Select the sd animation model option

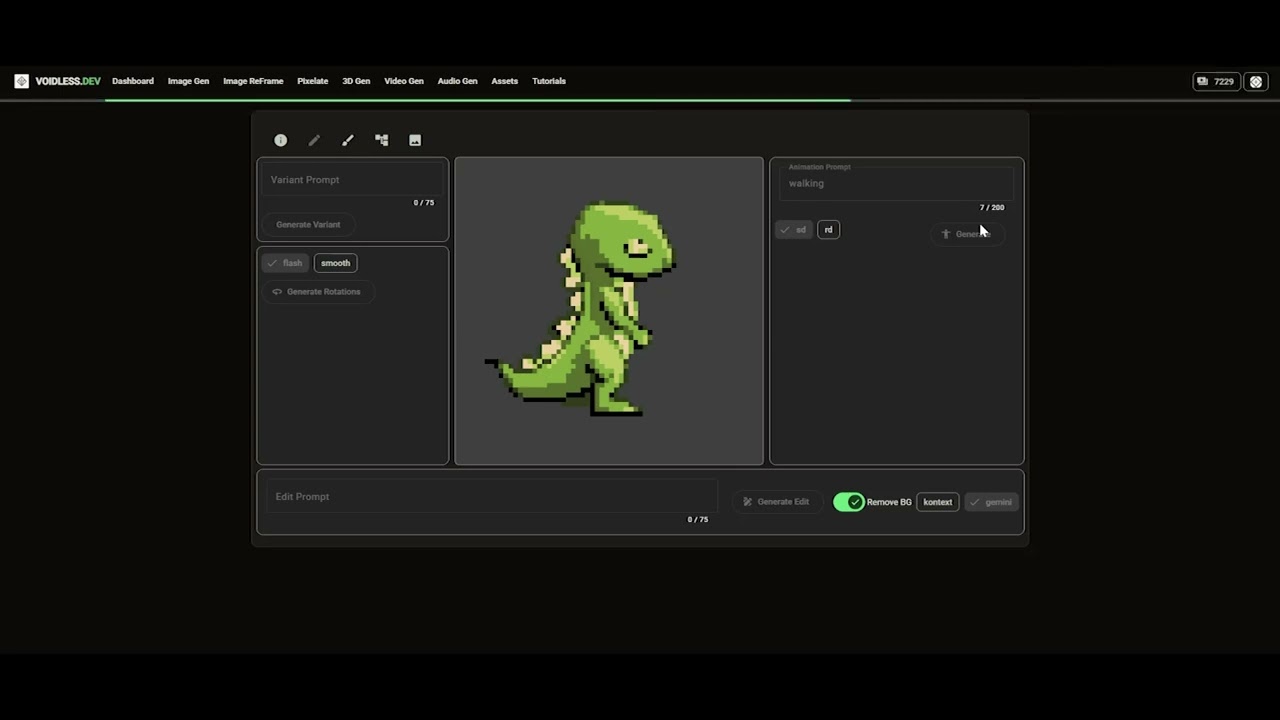[x=794, y=230]
